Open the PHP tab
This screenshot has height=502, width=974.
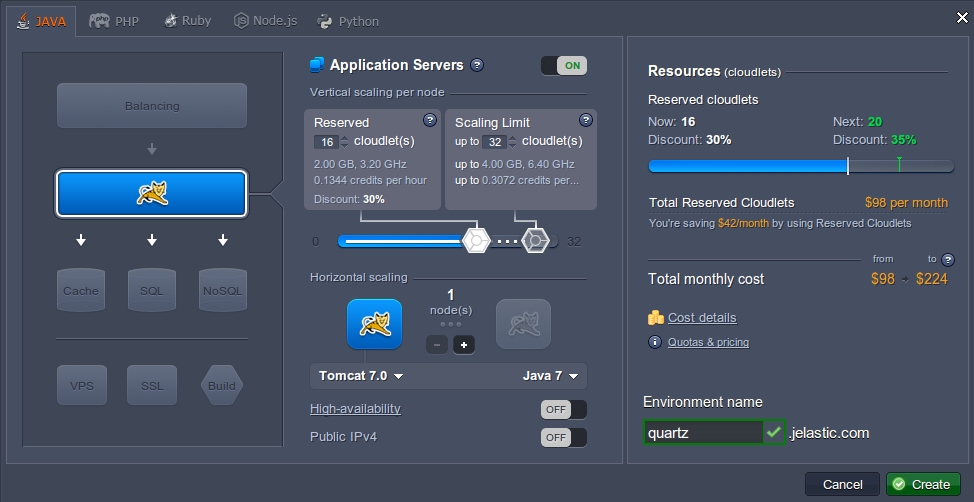coord(114,21)
